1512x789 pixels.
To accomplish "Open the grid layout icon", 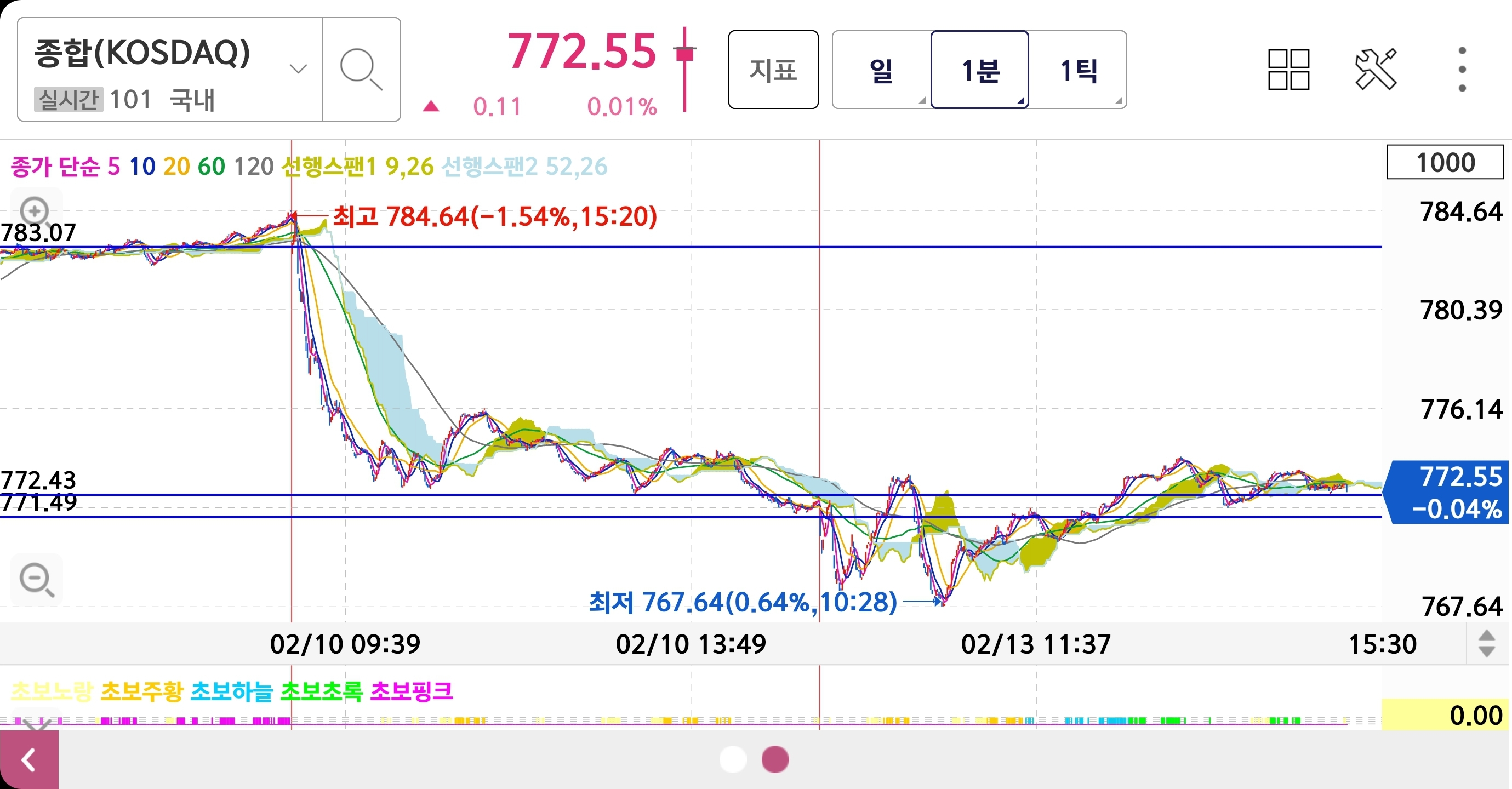I will pos(1288,70).
